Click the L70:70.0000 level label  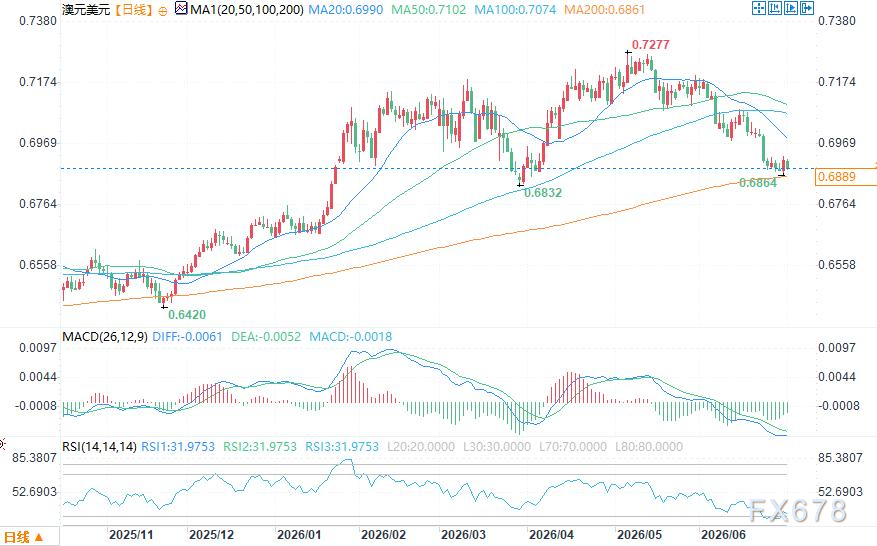[x=573, y=447]
